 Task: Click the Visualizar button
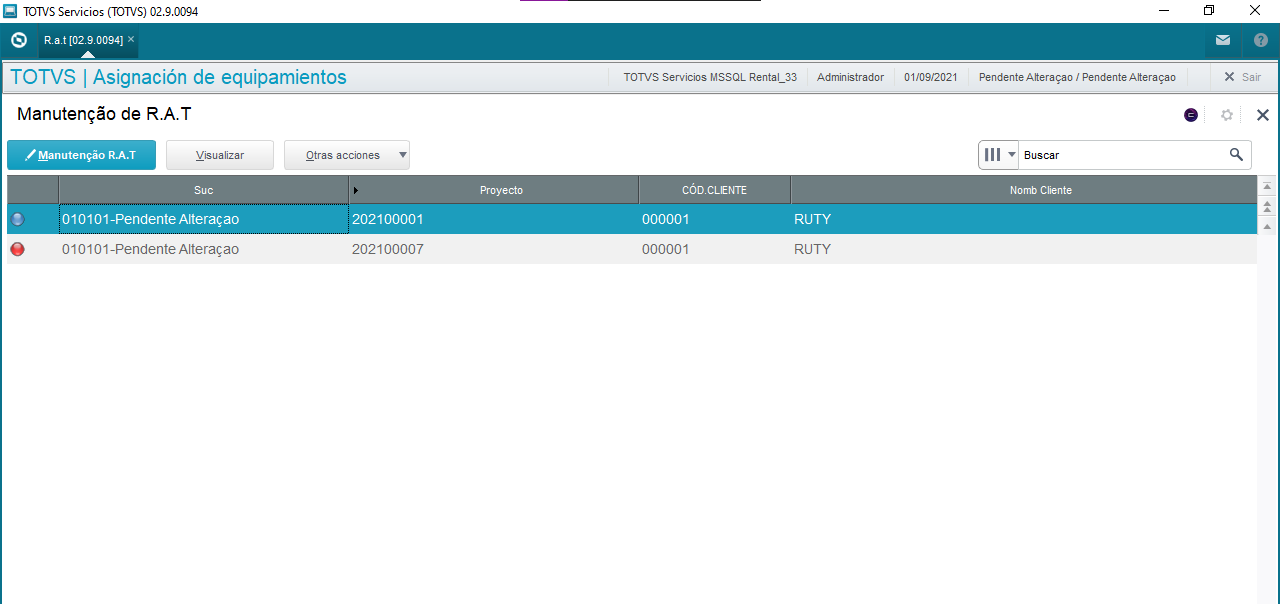(x=220, y=155)
